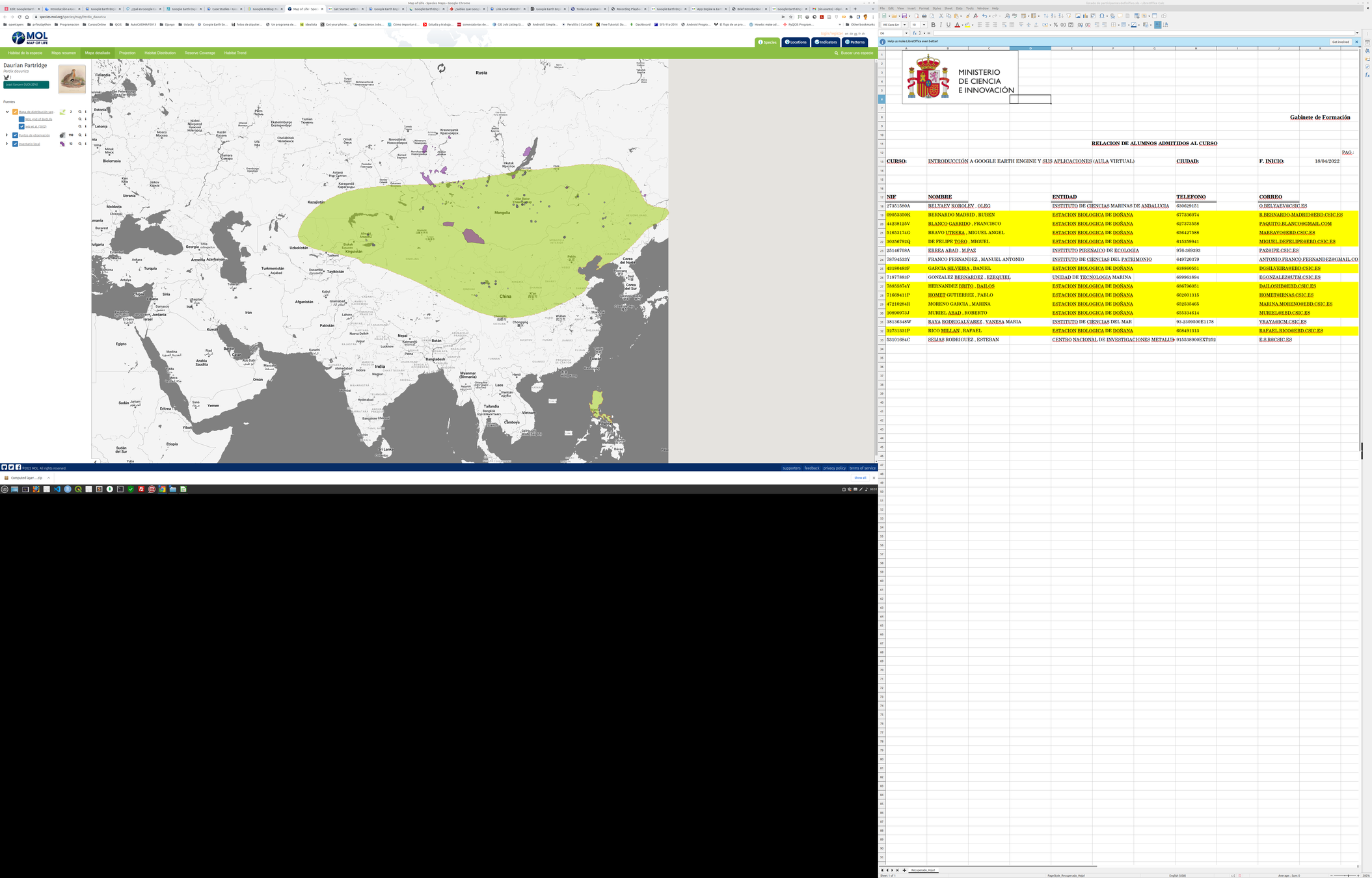
Task: Click the Get involved button
Action: (x=1340, y=42)
